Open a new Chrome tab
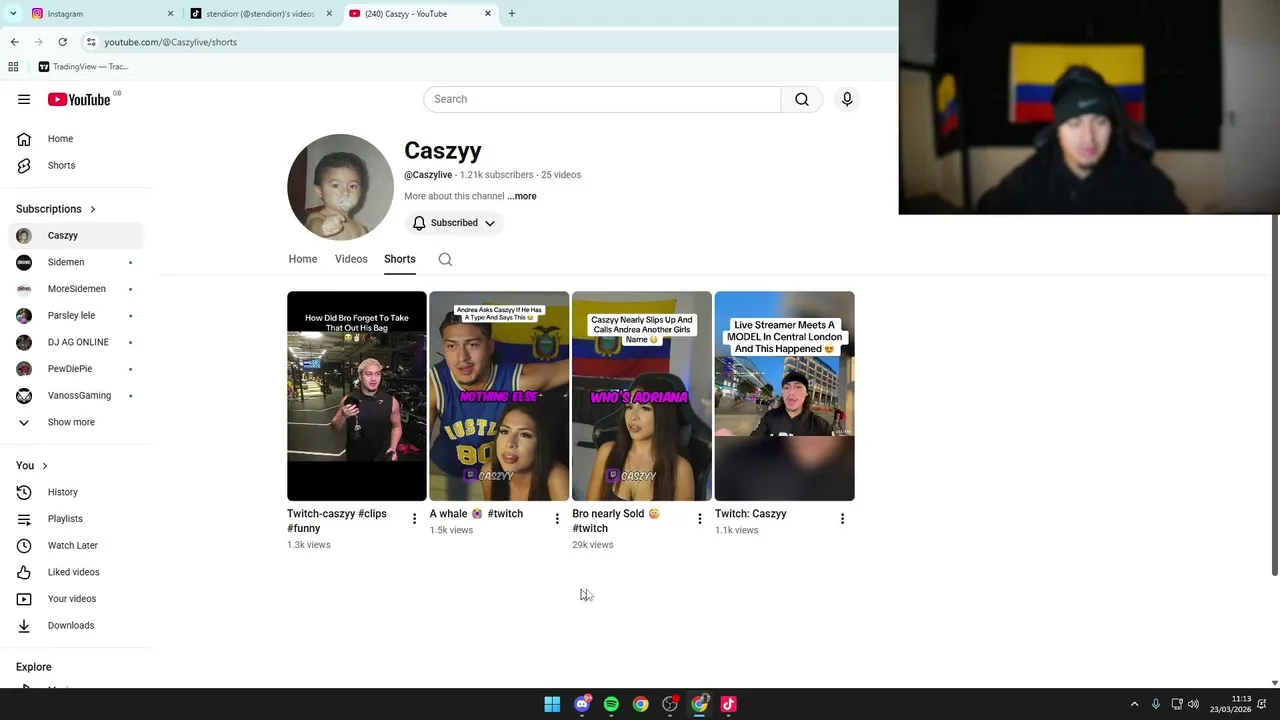 (512, 14)
